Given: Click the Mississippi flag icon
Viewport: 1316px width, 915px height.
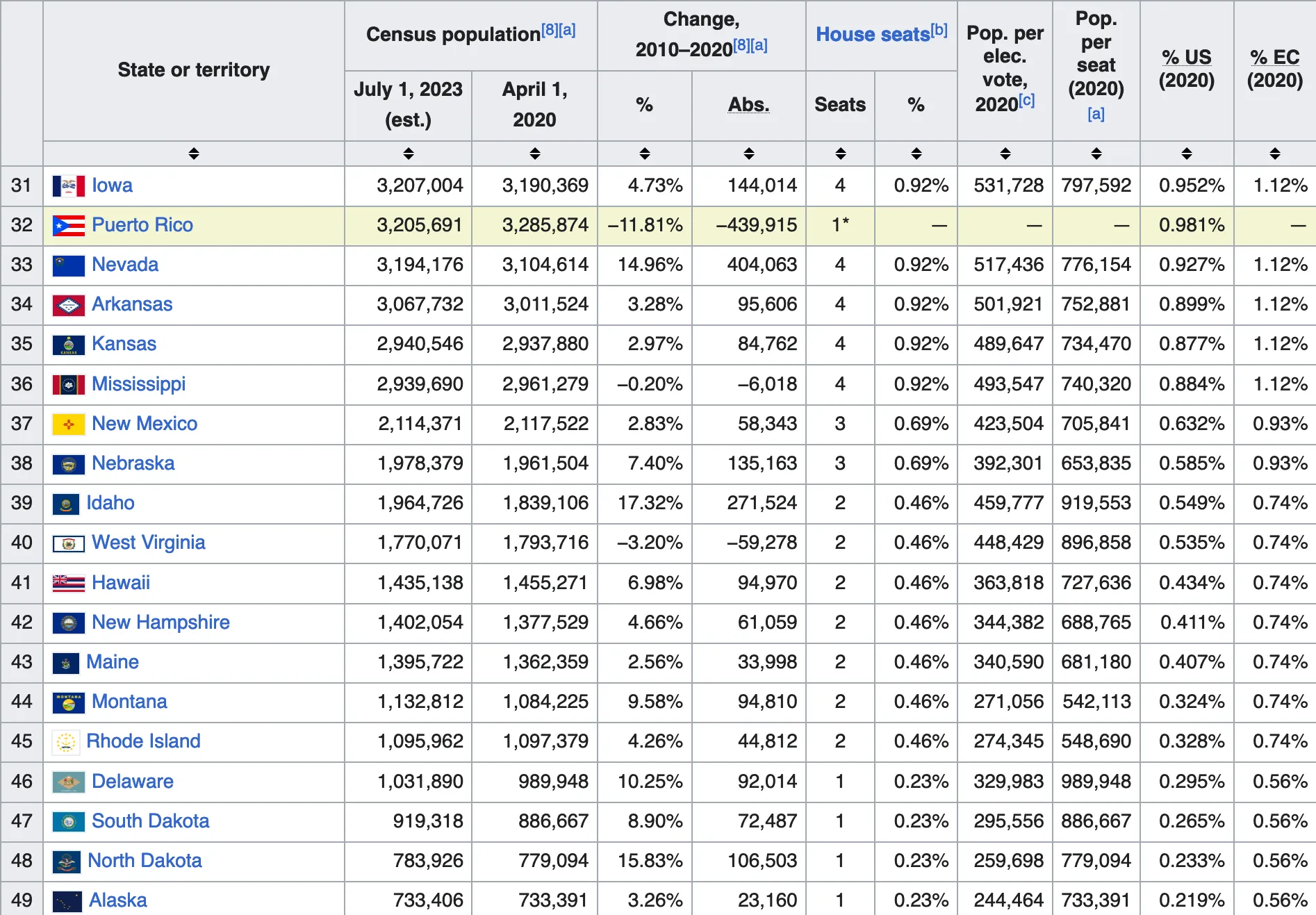Looking at the screenshot, I should click(x=68, y=384).
